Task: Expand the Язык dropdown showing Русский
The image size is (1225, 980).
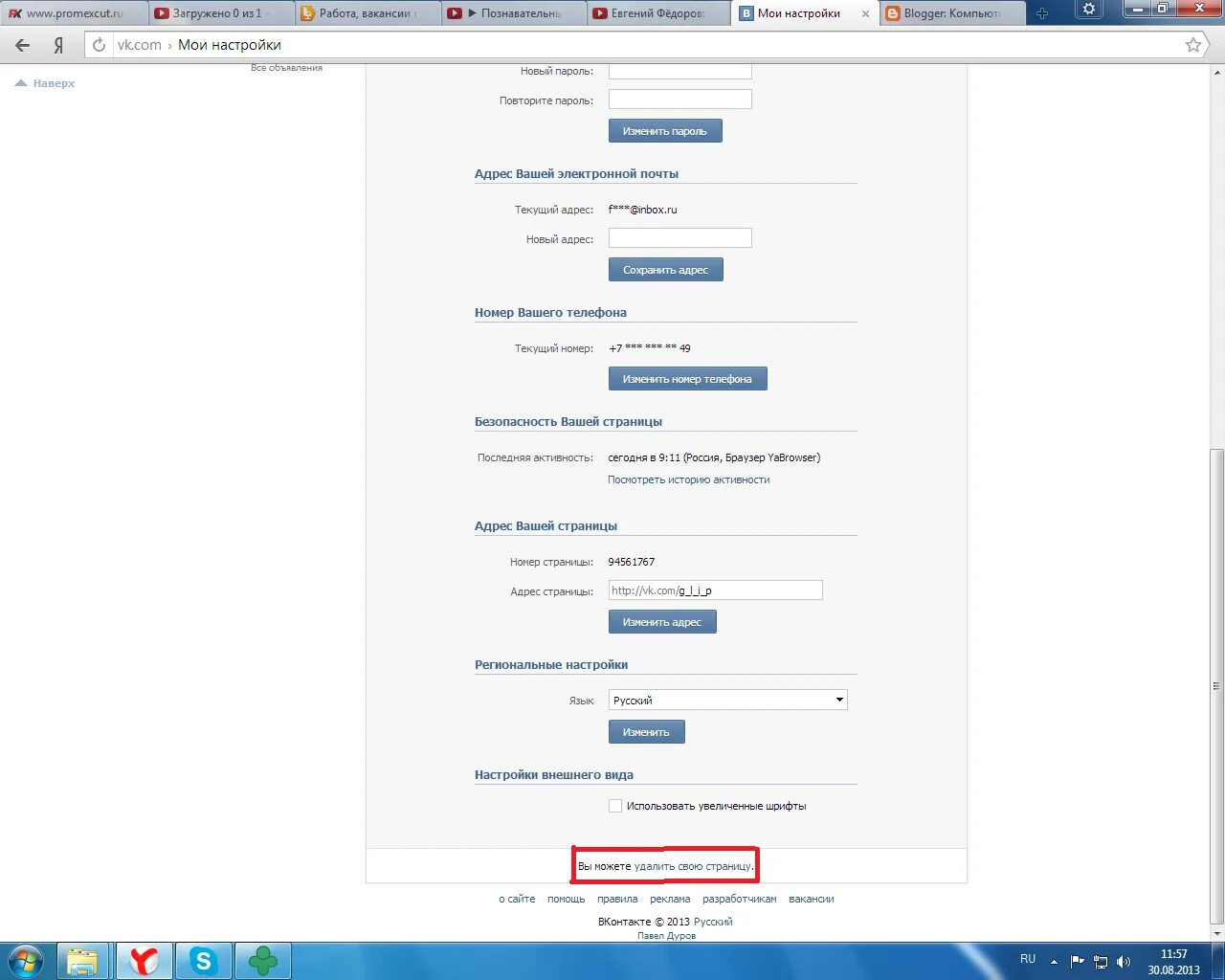Action: pos(727,701)
